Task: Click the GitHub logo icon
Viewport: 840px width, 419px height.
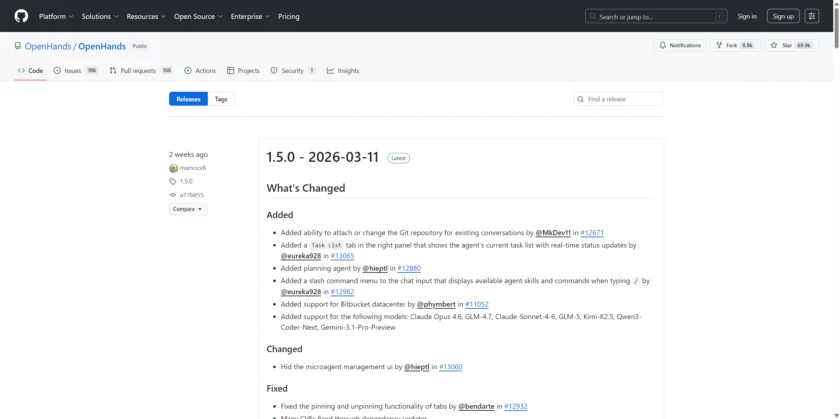Action: (21, 16)
